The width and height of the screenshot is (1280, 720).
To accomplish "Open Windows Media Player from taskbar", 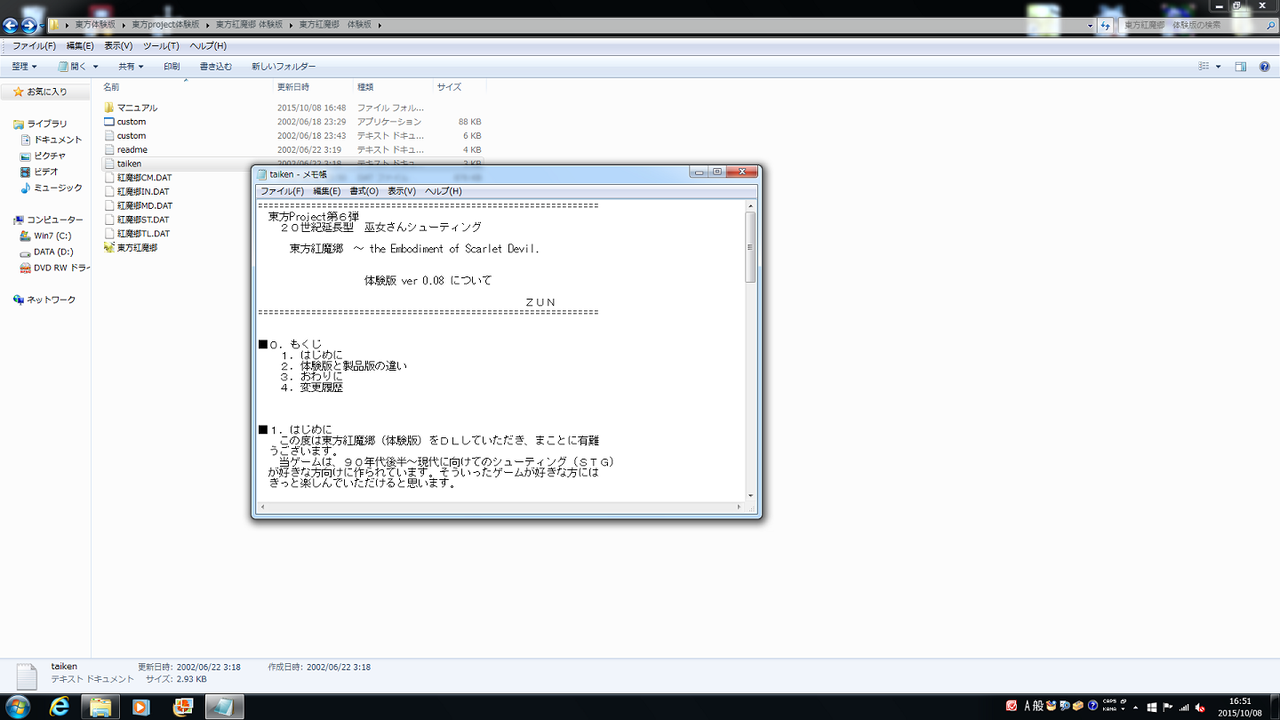I will [x=140, y=706].
